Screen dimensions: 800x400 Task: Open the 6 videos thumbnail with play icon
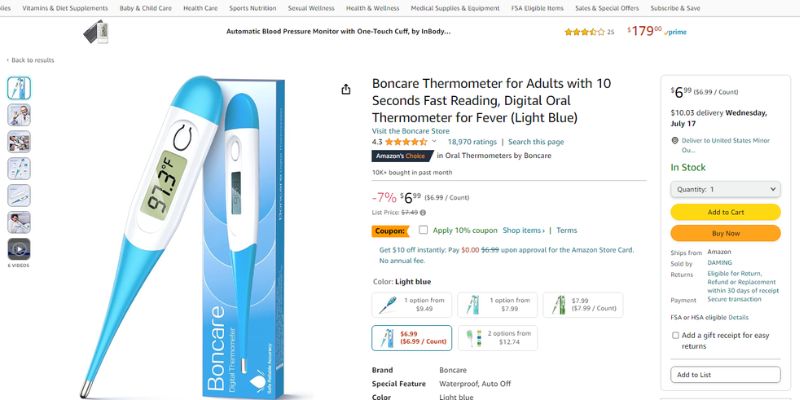click(x=19, y=248)
